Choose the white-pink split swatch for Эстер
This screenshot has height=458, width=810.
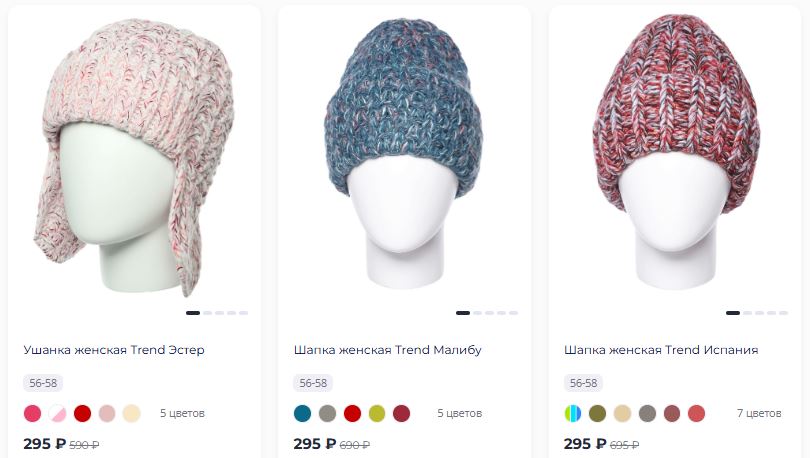click(x=57, y=414)
